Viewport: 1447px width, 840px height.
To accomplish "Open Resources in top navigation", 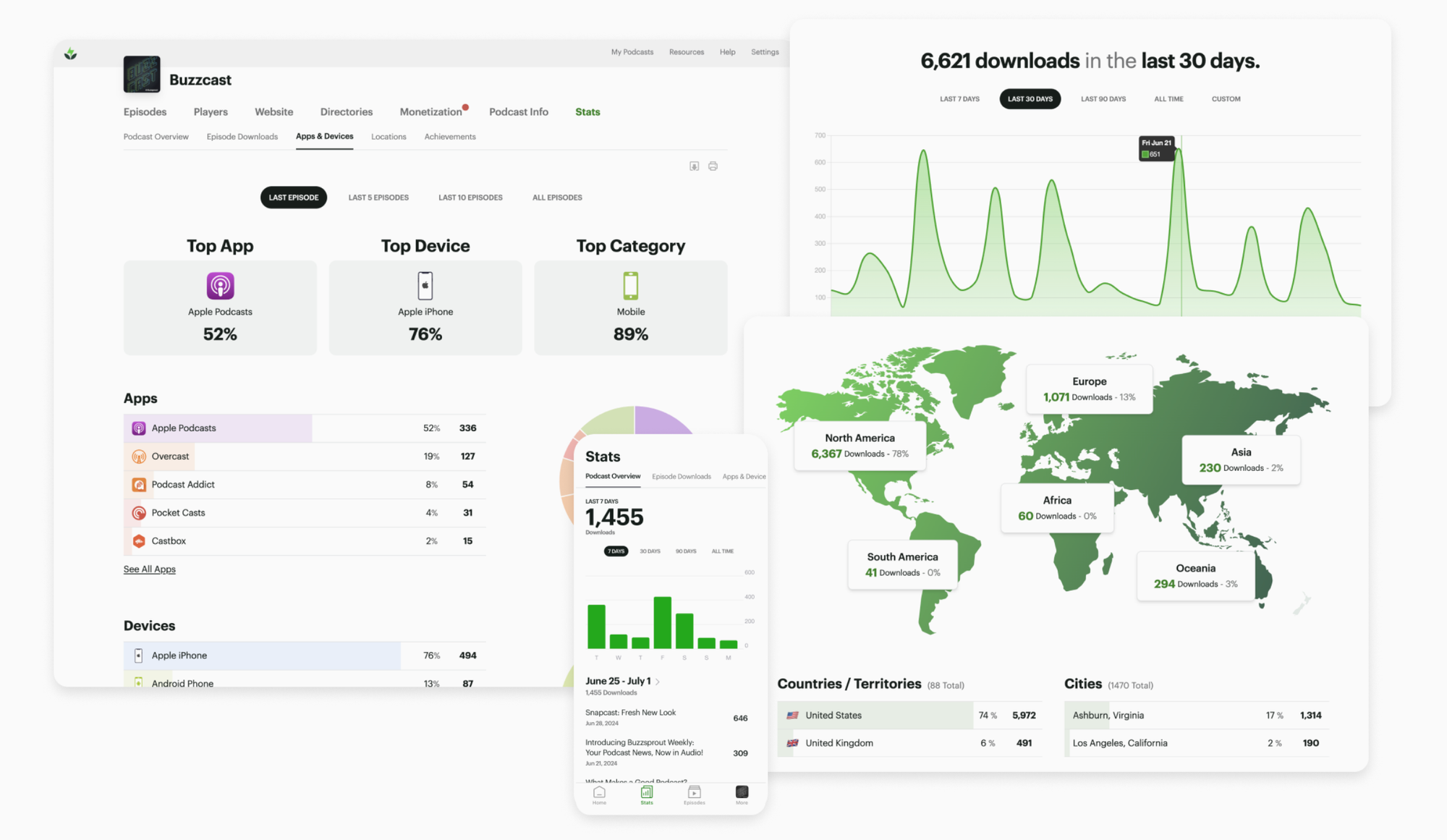I will [x=687, y=52].
